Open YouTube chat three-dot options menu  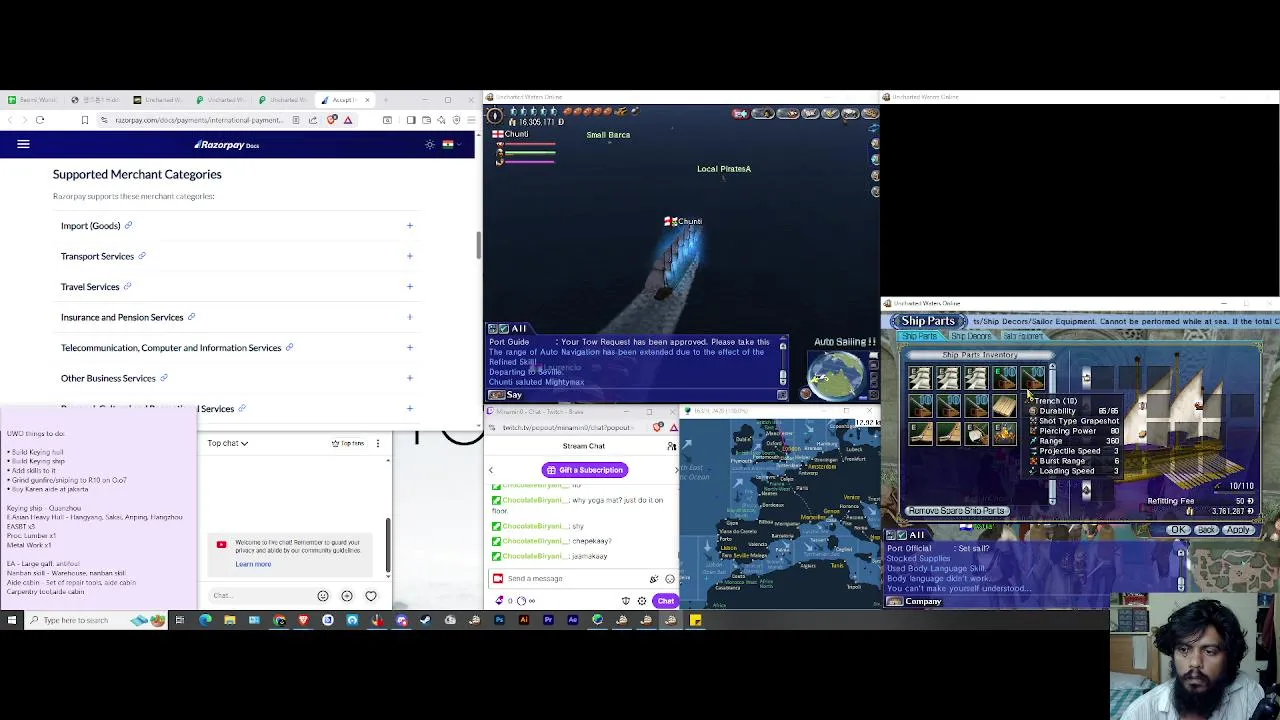pos(377,443)
